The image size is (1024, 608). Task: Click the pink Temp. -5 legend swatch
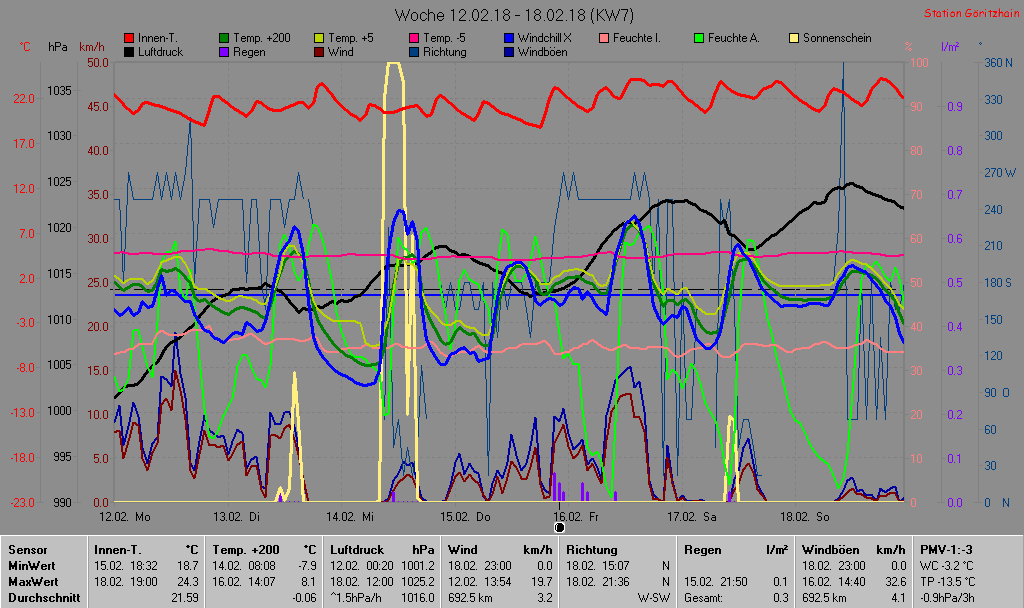pos(414,38)
